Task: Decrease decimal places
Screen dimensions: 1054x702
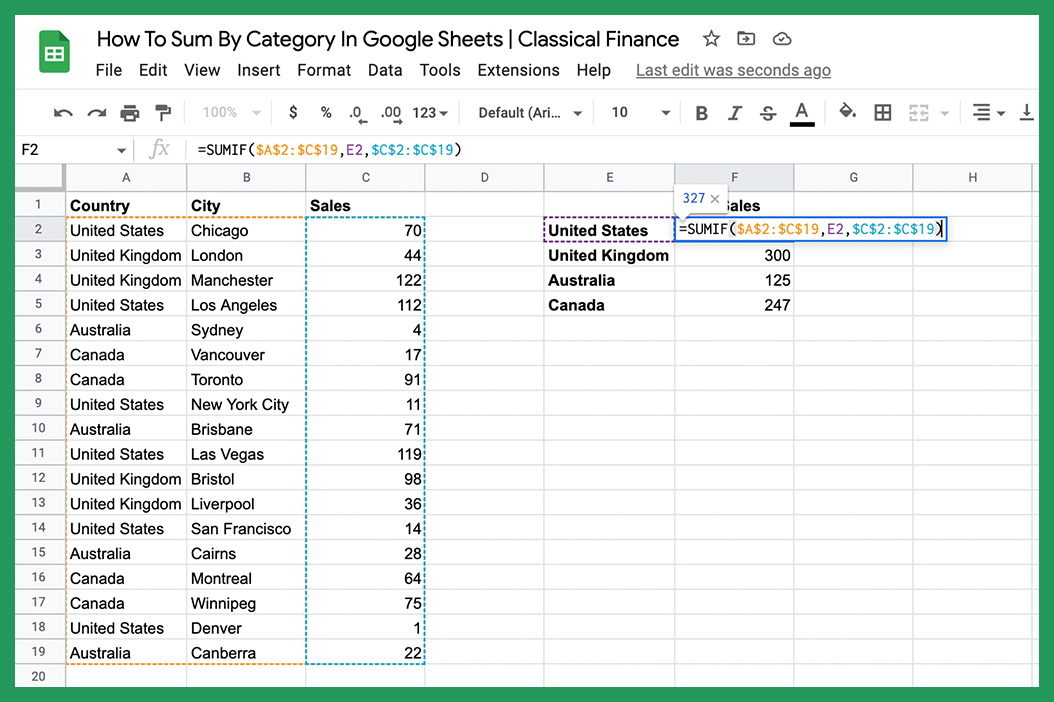Action: click(x=357, y=113)
